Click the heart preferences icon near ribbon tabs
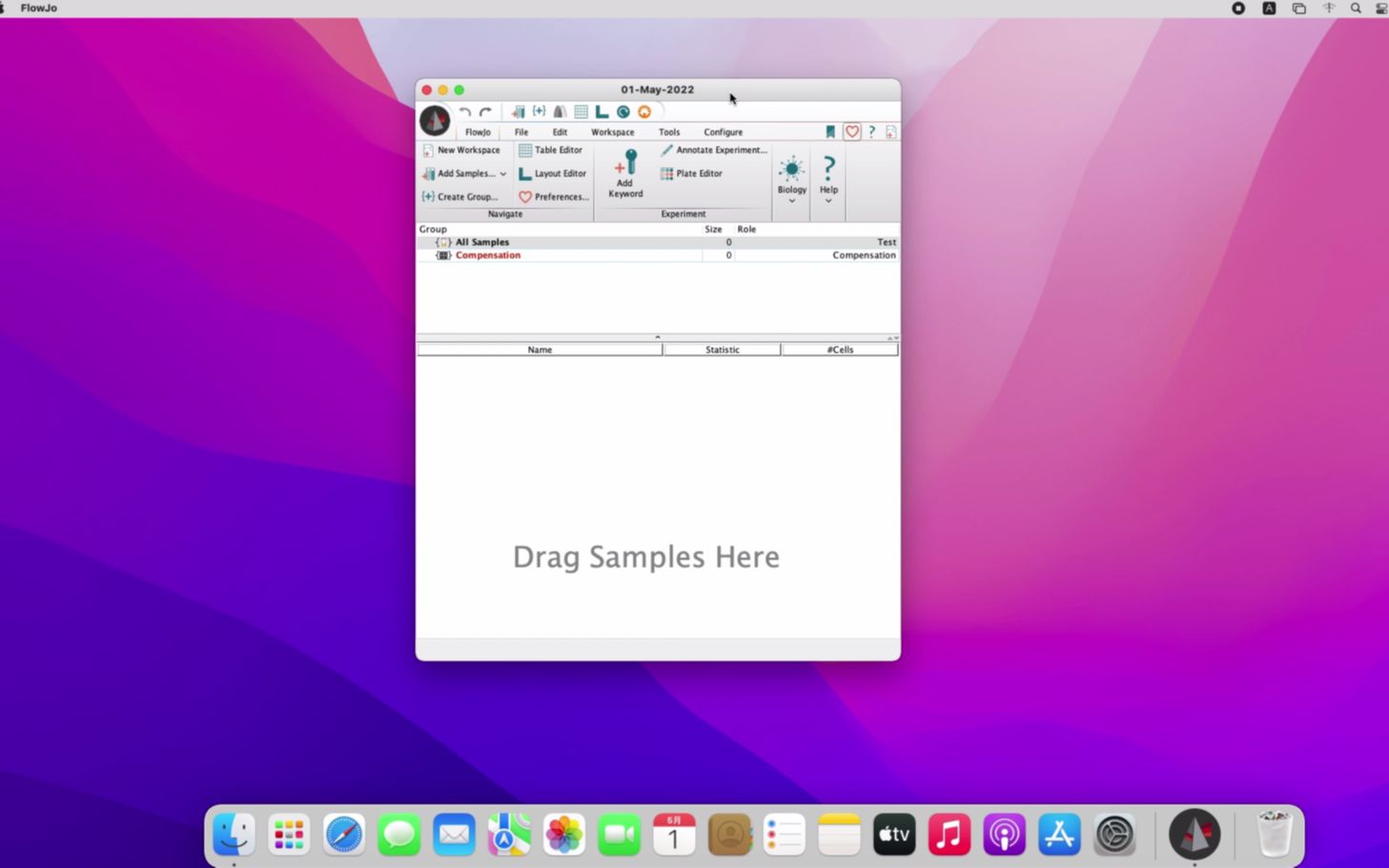Viewport: 1389px width, 868px height. click(852, 131)
